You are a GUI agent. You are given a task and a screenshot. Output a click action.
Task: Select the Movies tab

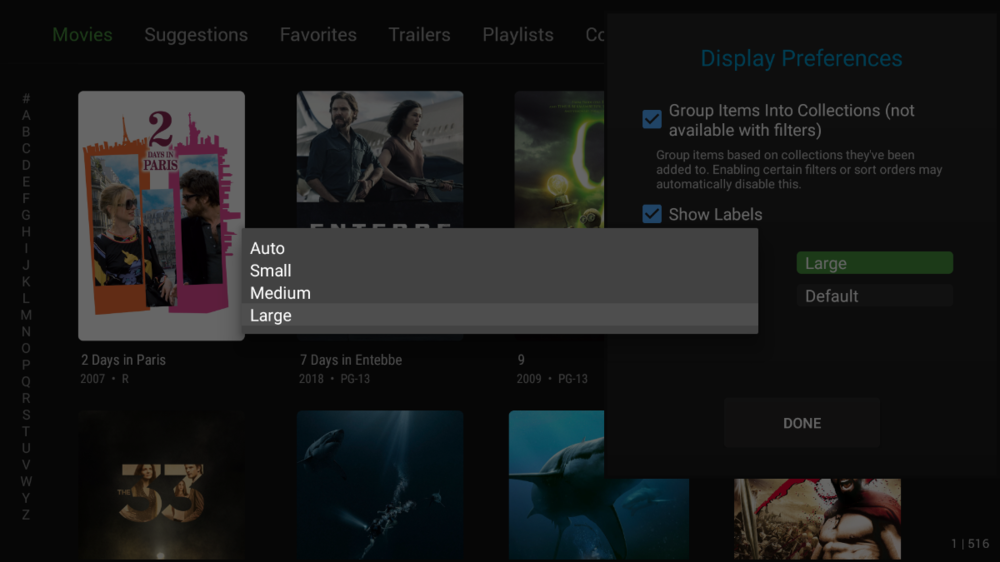pos(82,35)
